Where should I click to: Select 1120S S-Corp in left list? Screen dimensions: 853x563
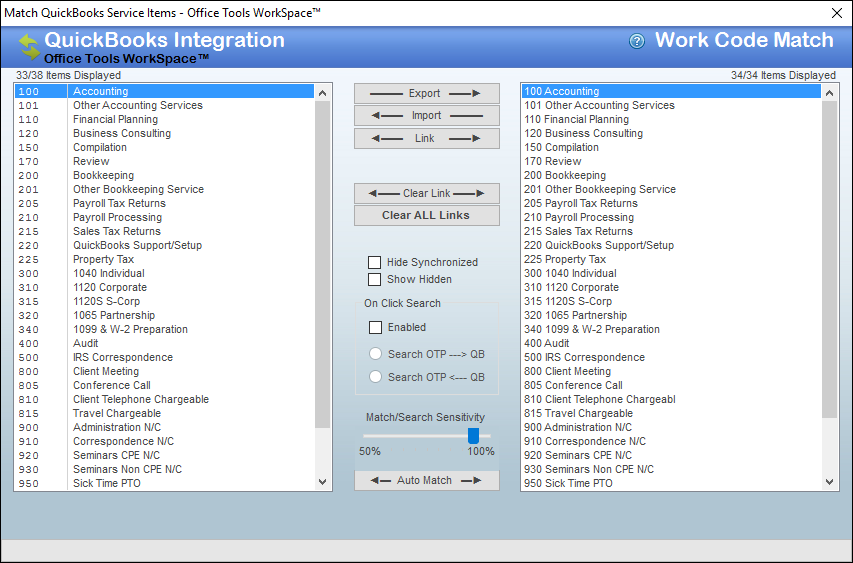click(165, 301)
